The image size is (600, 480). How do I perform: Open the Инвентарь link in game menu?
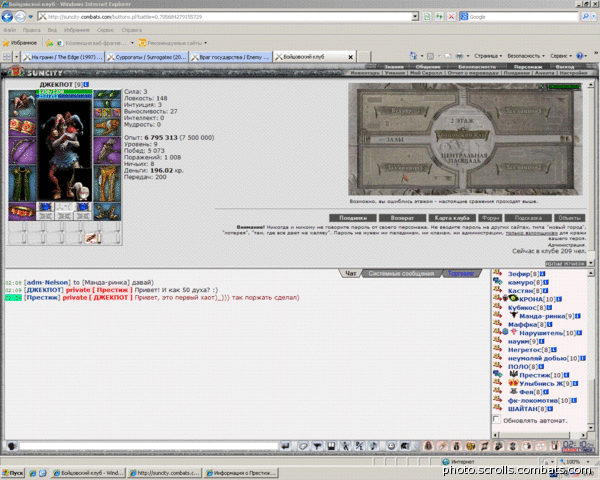365,73
